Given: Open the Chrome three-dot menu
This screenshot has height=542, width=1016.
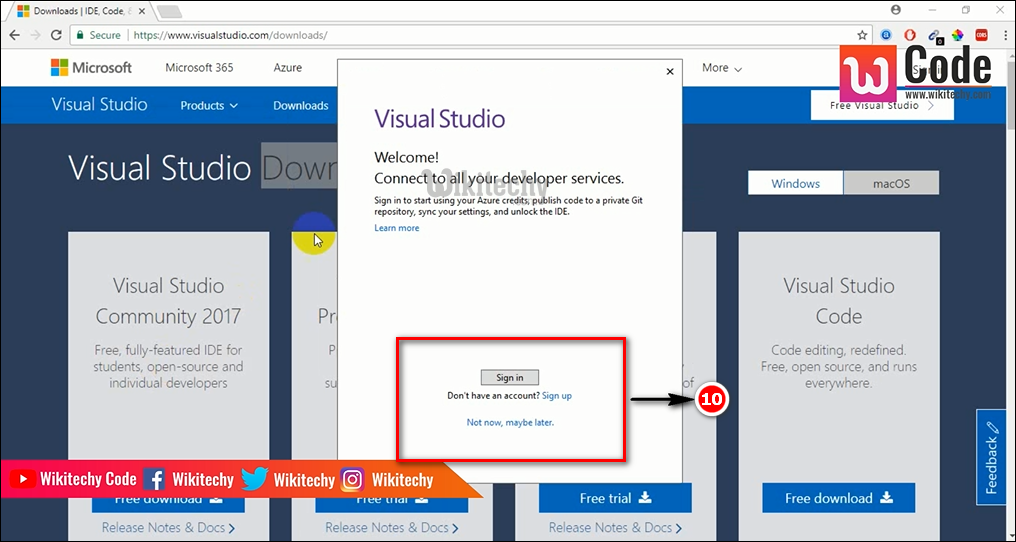Looking at the screenshot, I should pos(1003,35).
